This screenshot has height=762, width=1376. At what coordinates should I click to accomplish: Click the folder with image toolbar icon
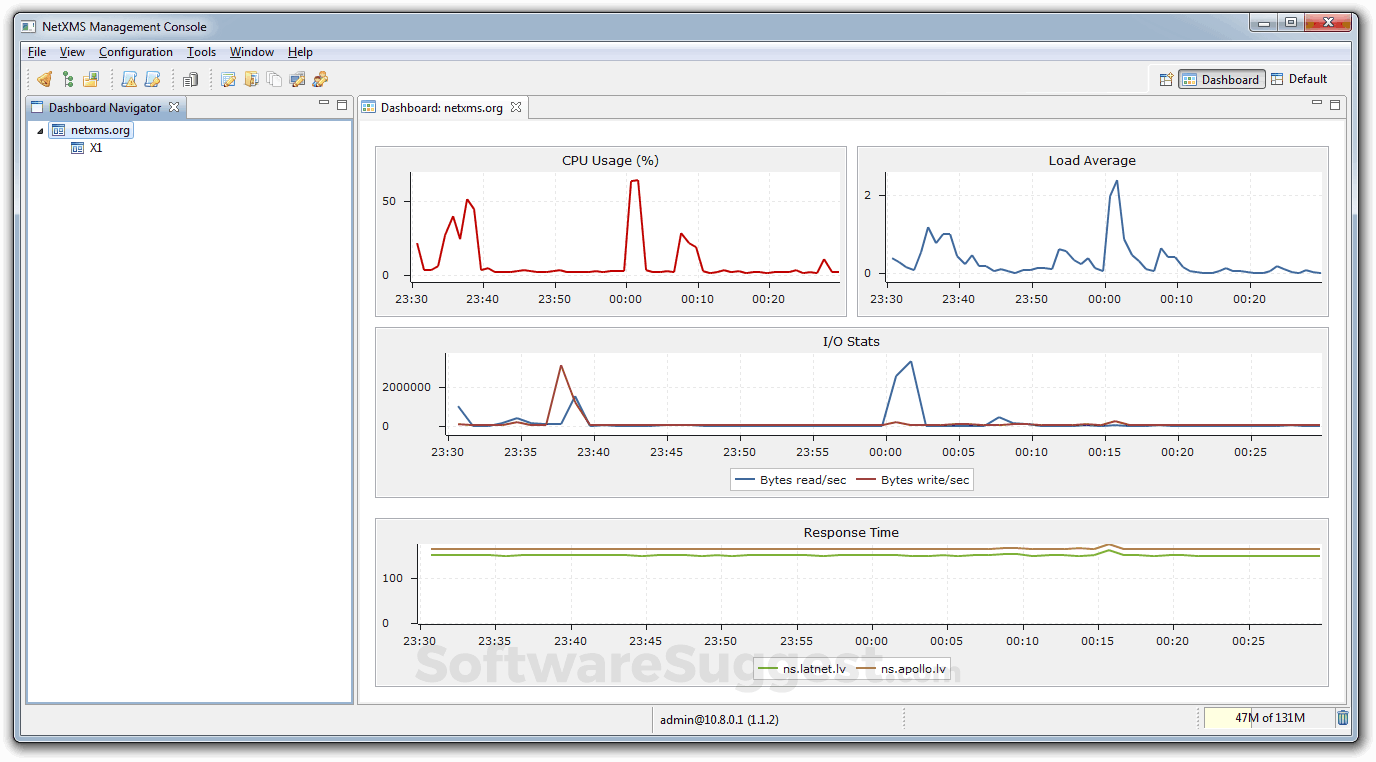(x=91, y=79)
